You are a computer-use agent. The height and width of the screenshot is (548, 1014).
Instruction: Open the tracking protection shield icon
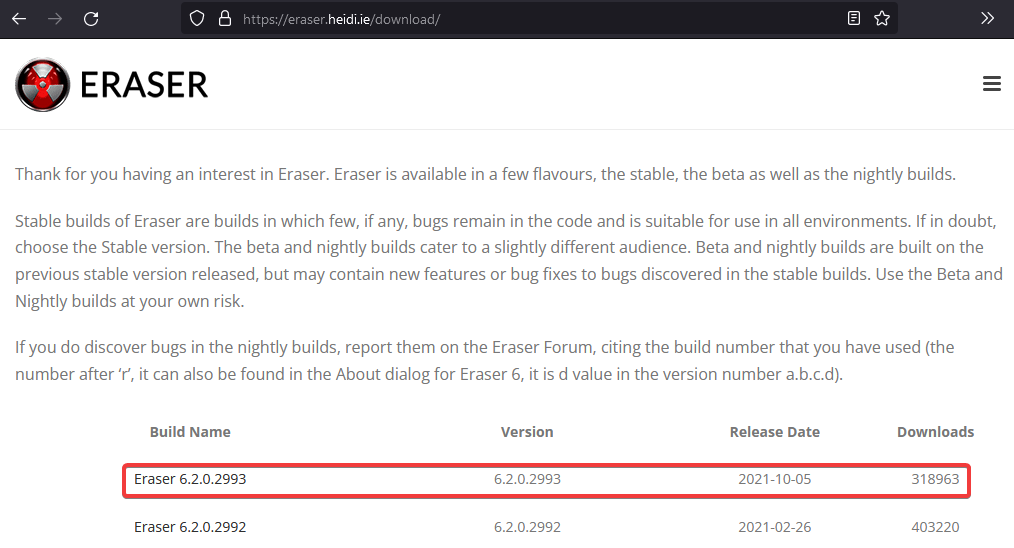pyautogui.click(x=197, y=18)
